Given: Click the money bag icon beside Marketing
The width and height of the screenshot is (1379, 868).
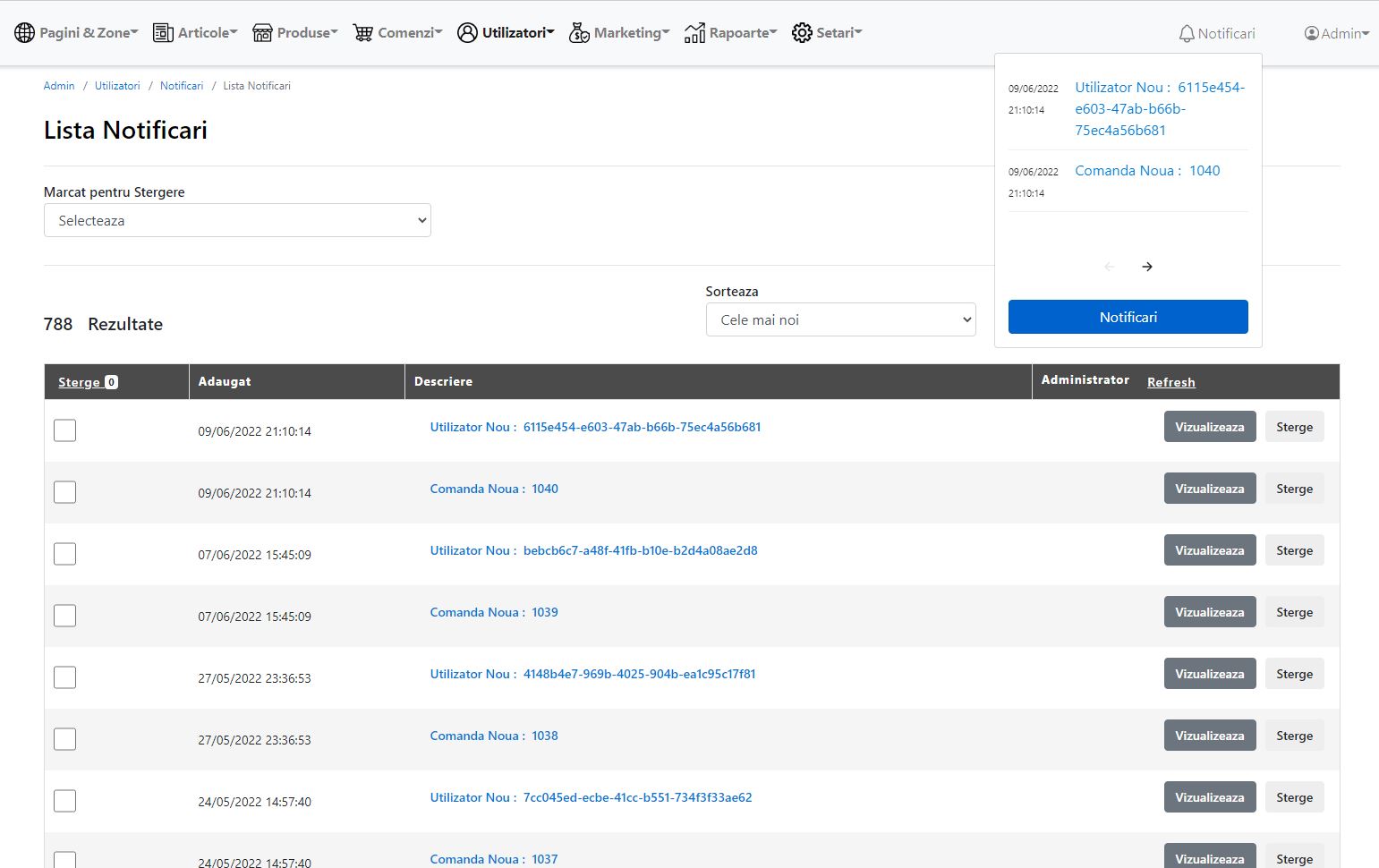Looking at the screenshot, I should (x=579, y=33).
